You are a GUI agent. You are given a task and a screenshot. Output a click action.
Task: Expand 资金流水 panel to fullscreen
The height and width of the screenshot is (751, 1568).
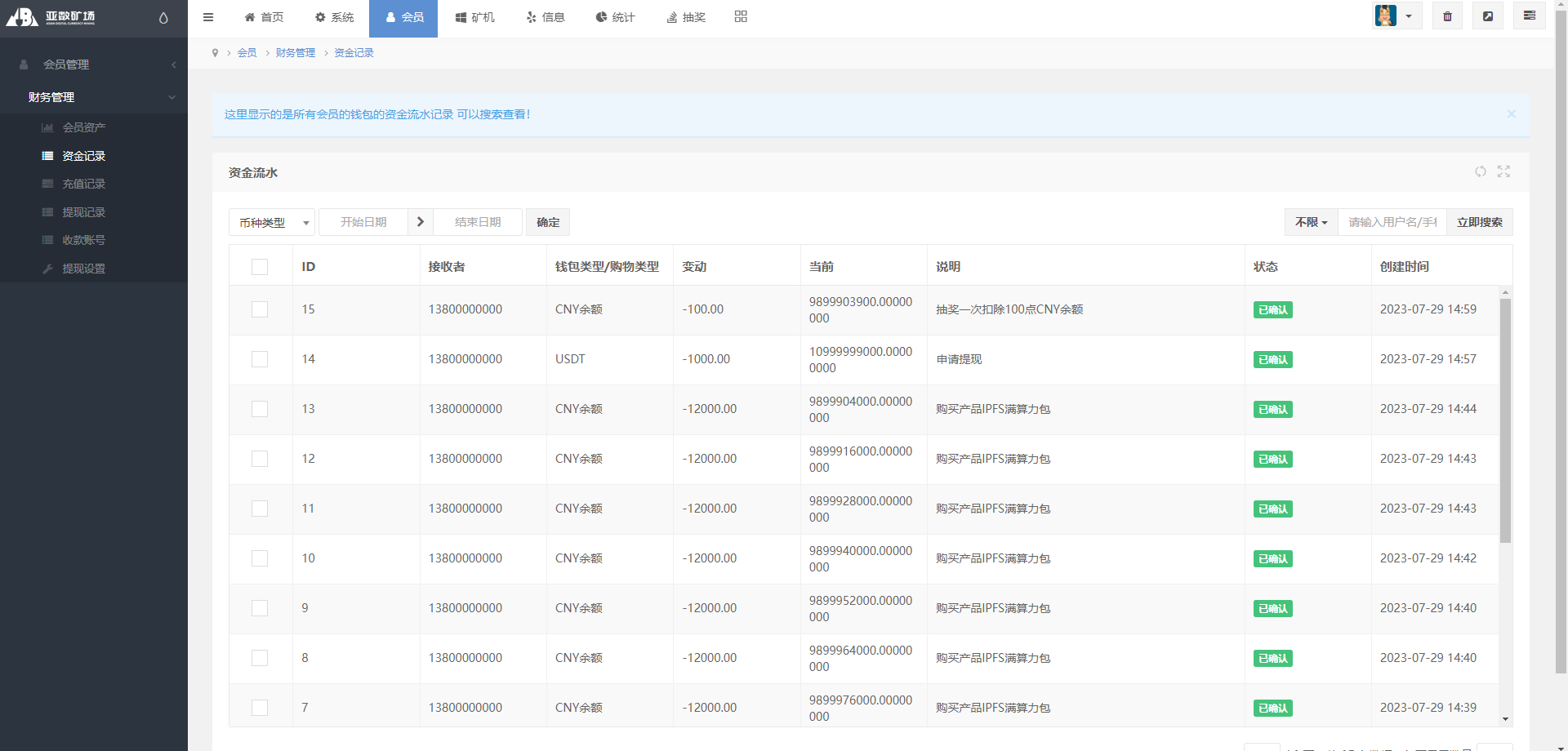click(x=1503, y=171)
